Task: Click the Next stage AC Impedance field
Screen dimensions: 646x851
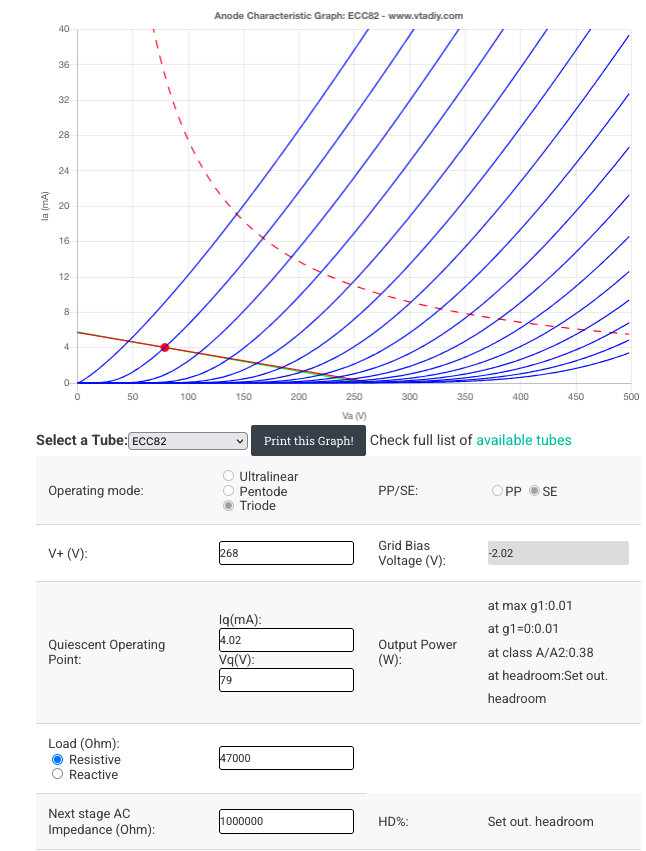Action: click(x=286, y=821)
